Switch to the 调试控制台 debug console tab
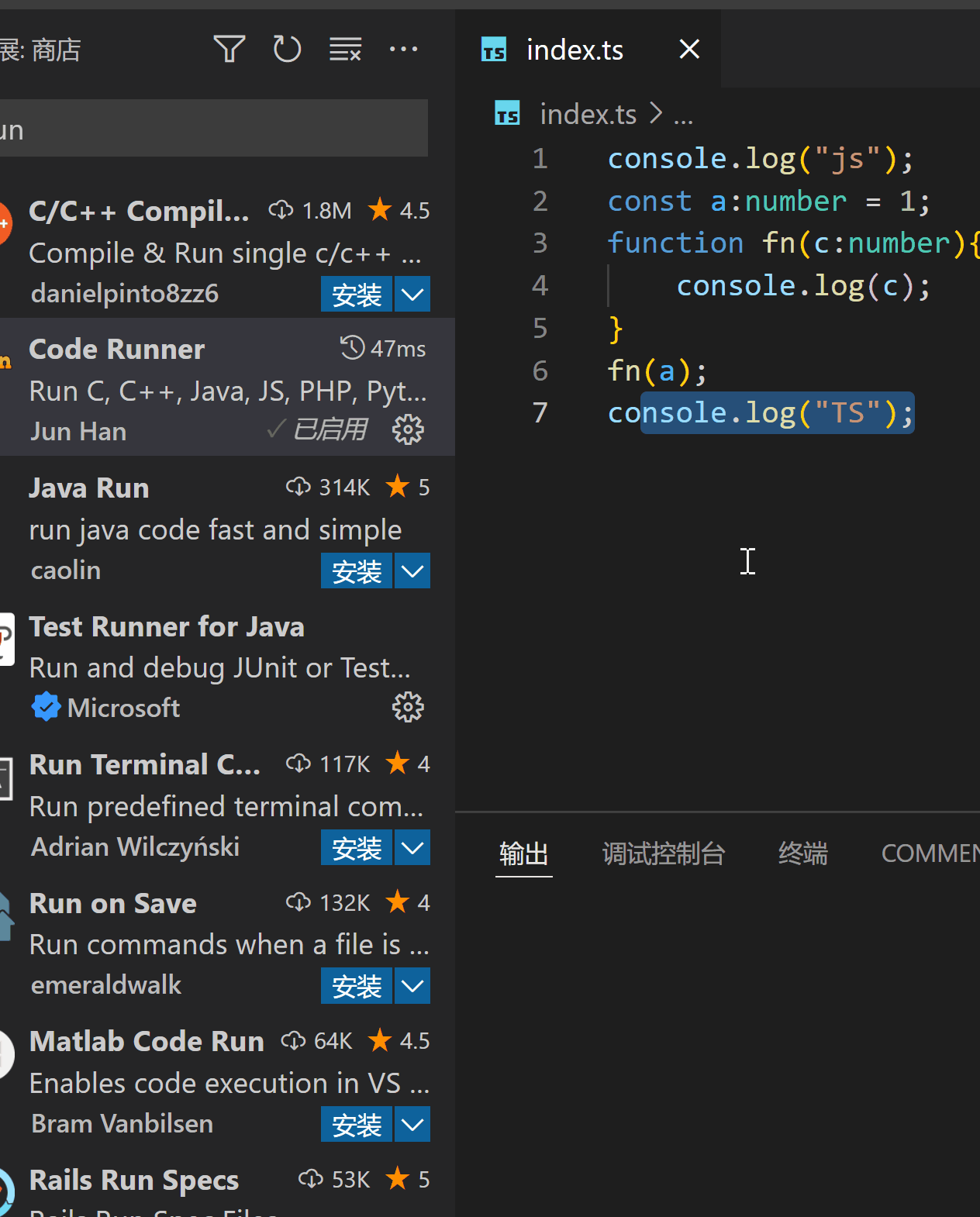The width and height of the screenshot is (980, 1217). tap(664, 853)
